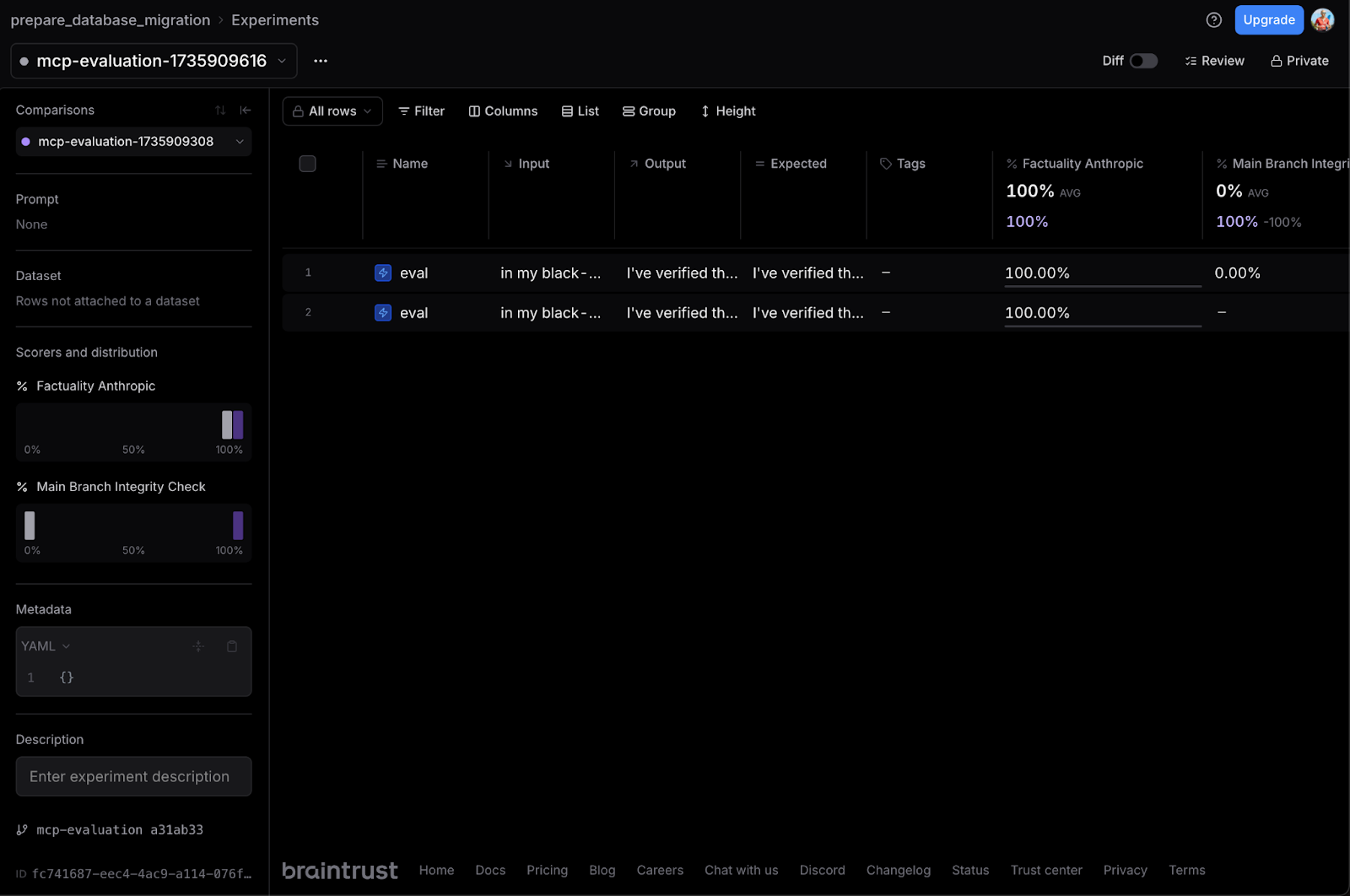The image size is (1350, 896).
Task: Swap comparisons using the up-down arrows icon
Action: pos(220,111)
